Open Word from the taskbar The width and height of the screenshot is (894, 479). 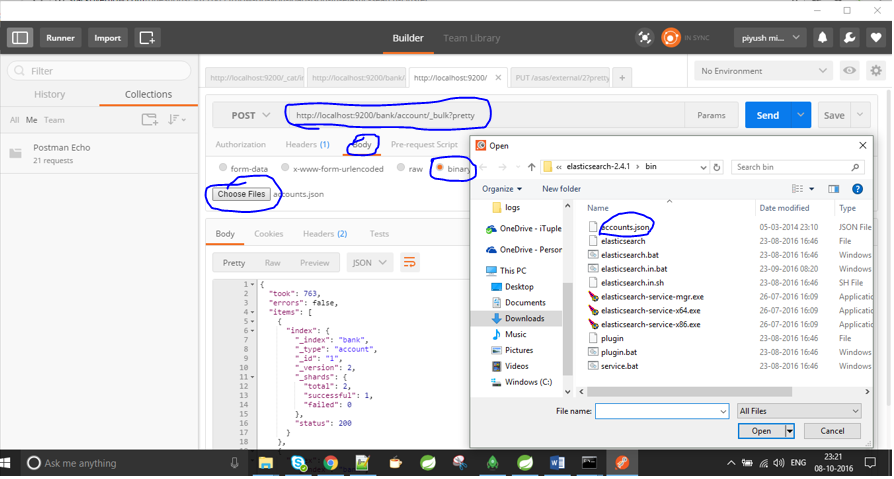[x=558, y=463]
